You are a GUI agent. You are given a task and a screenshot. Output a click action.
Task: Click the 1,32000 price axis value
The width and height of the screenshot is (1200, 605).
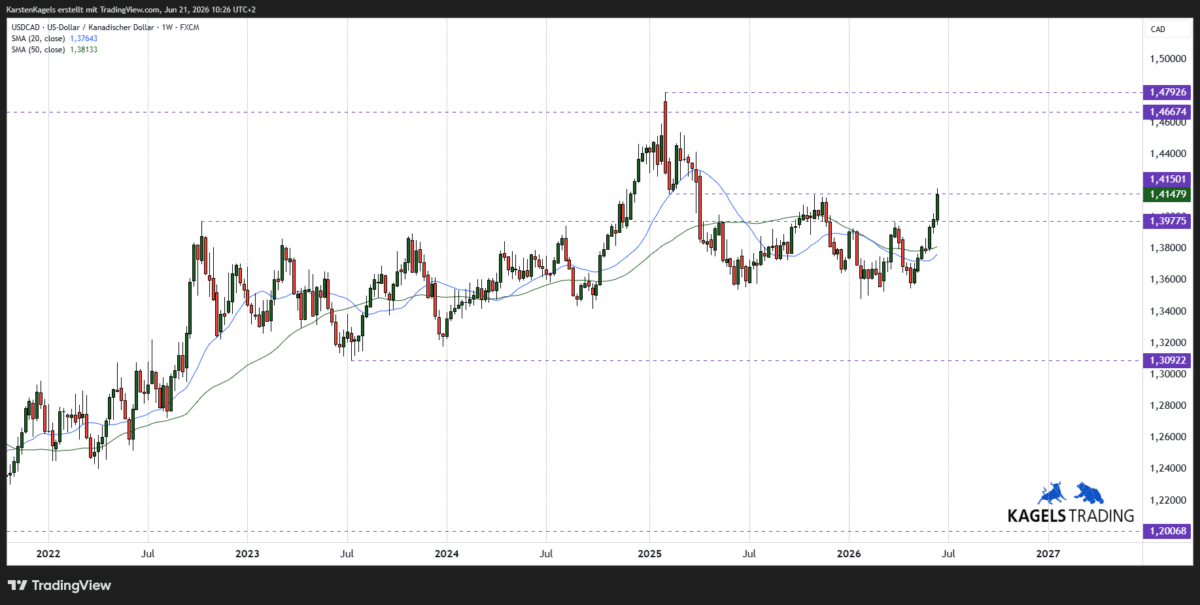pyautogui.click(x=1168, y=342)
